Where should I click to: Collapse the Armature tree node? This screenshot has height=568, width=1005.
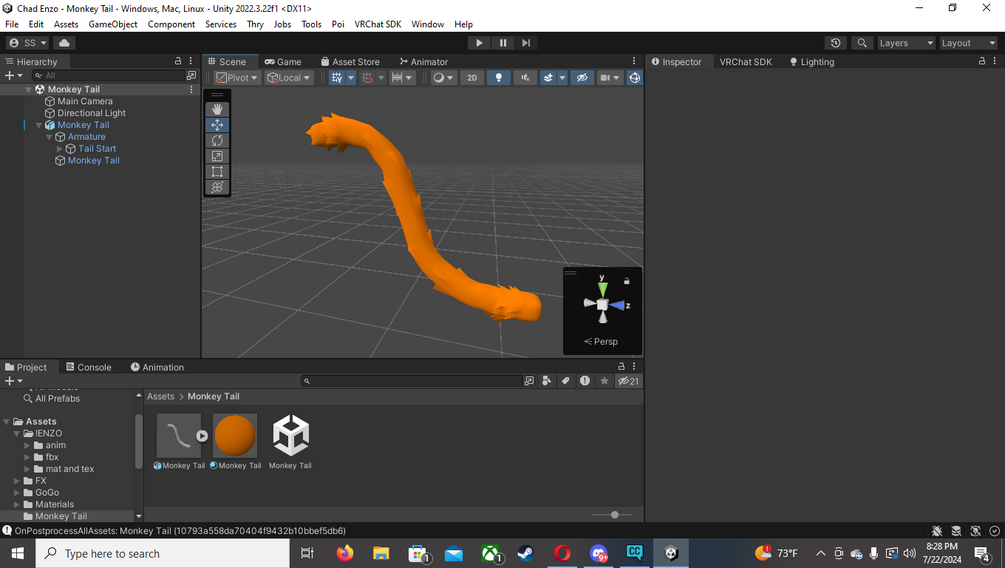click(49, 137)
